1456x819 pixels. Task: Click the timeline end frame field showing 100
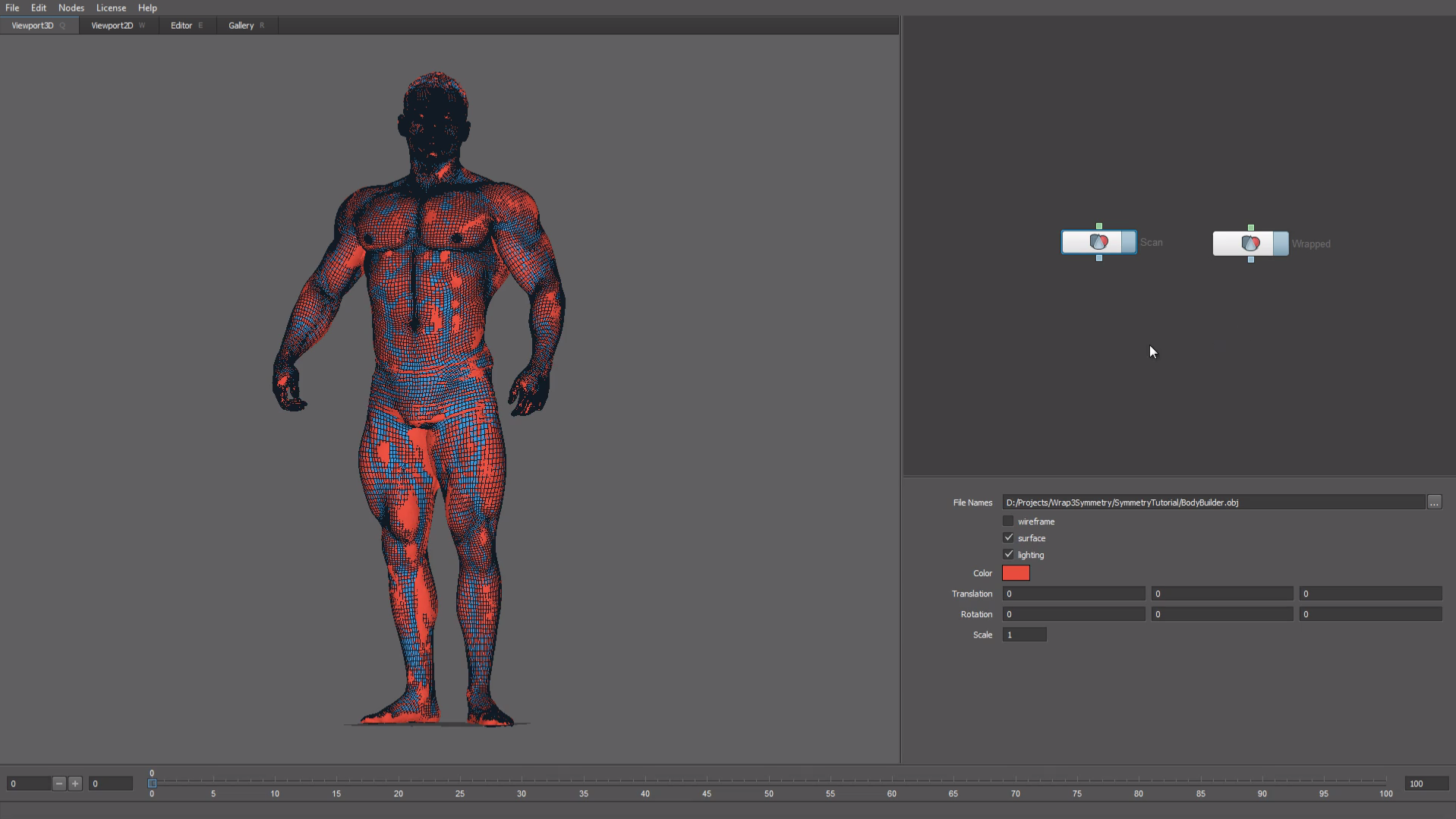point(1426,783)
